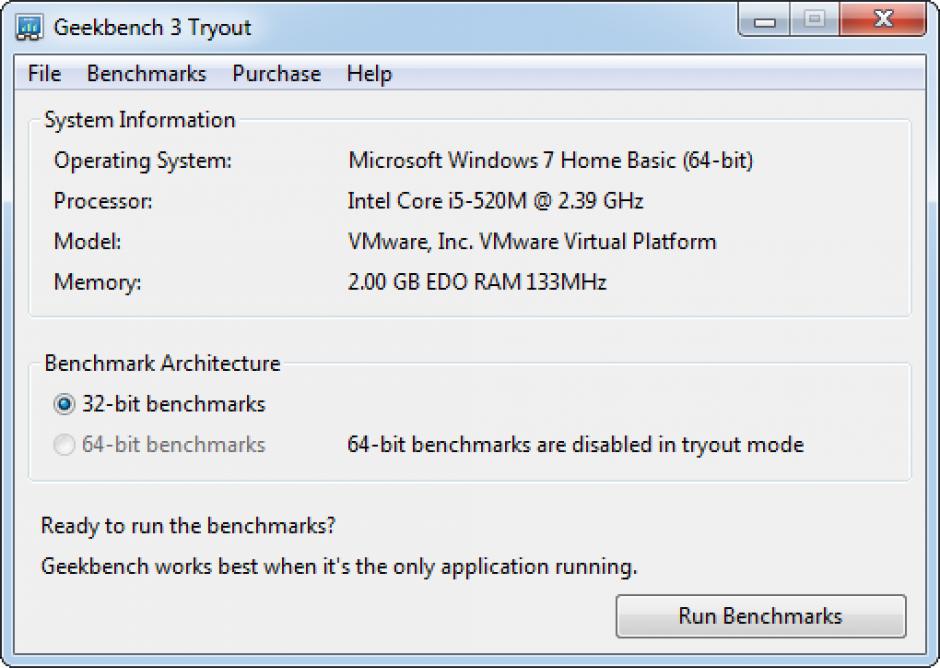Image resolution: width=940 pixels, height=668 pixels.
Task: Click the 'Intel Core i5-520M @ 2.39 GHz' value
Action: click(495, 201)
